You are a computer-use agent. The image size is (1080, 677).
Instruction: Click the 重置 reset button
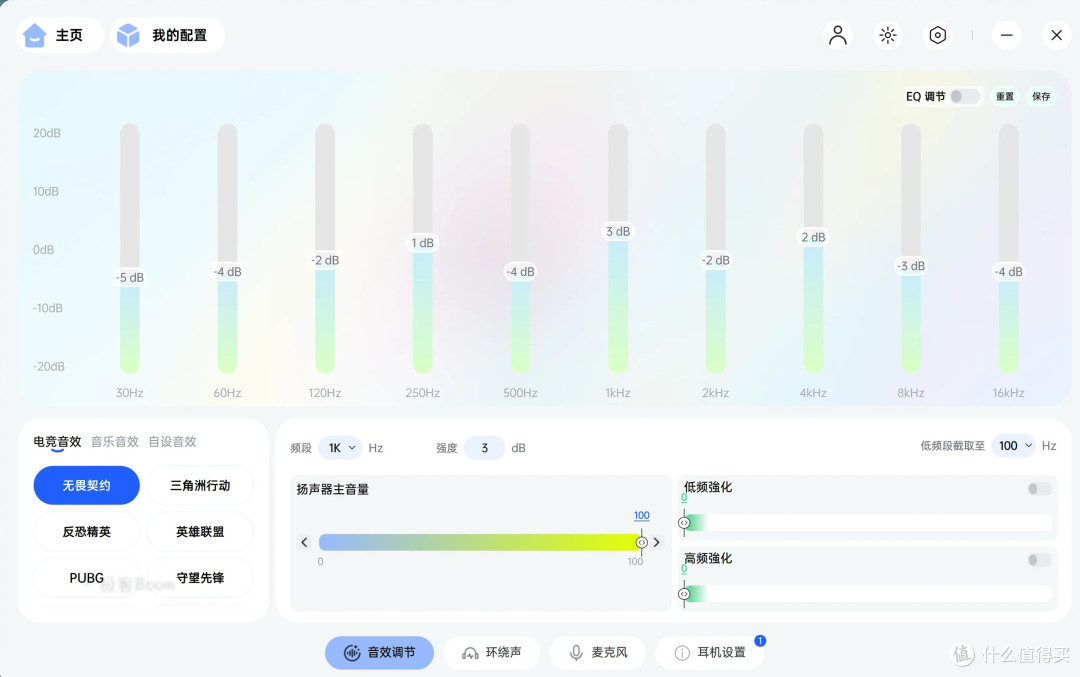pos(1005,96)
